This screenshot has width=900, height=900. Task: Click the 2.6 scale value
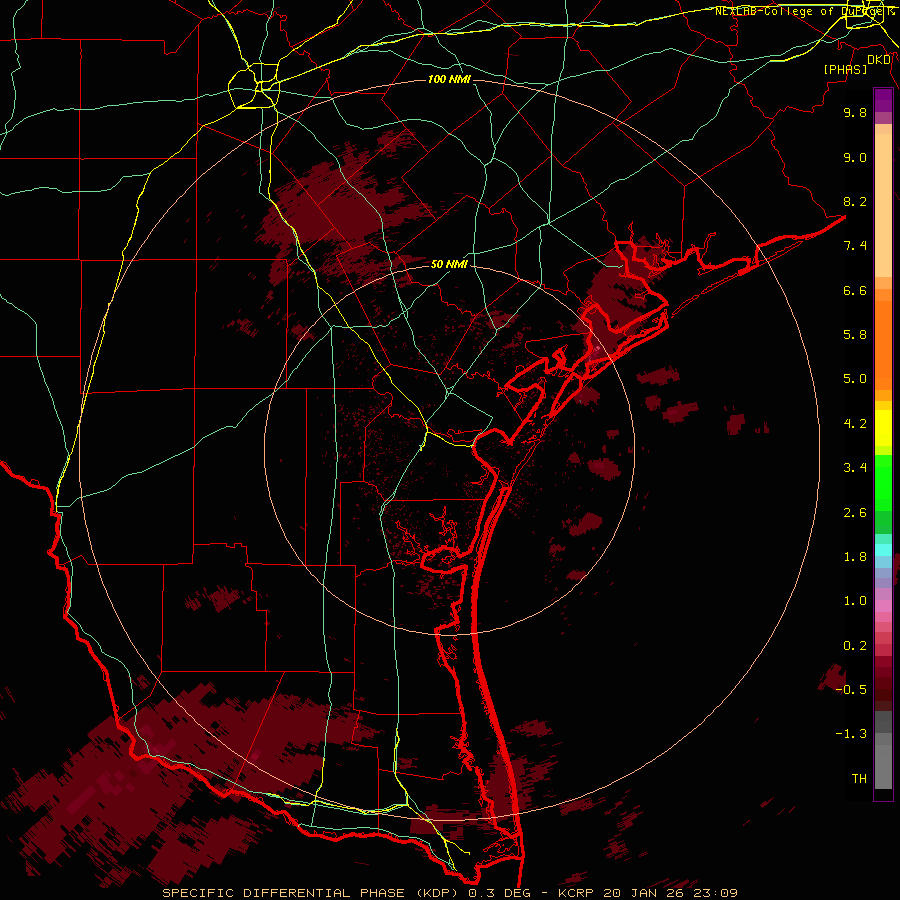855,513
